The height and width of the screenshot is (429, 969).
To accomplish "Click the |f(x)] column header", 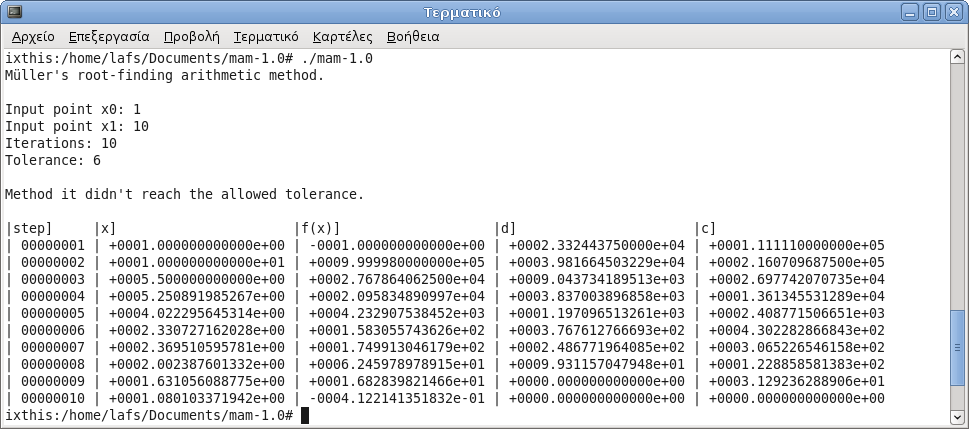I will pos(317,228).
